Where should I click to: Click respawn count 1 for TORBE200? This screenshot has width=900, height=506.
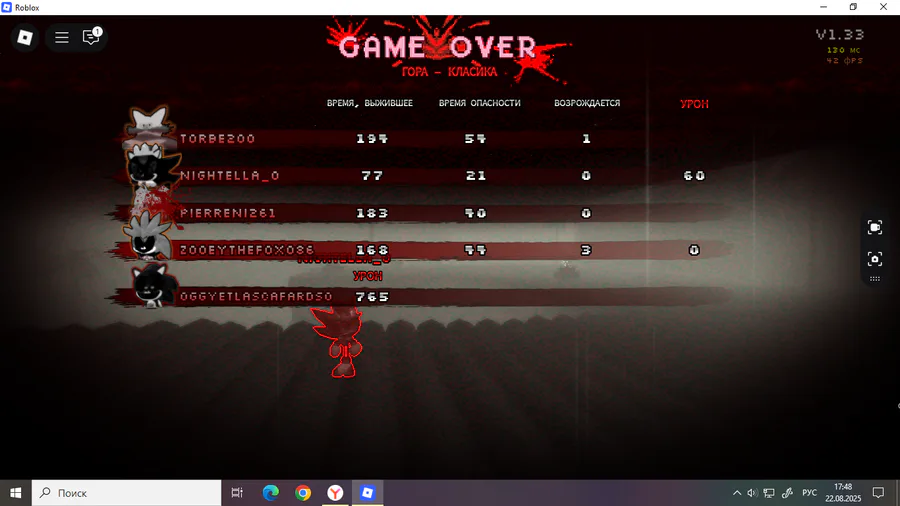click(586, 139)
